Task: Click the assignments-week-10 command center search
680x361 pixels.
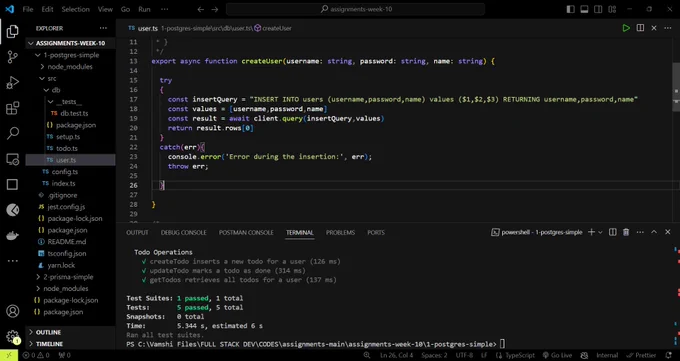Action: 355,9
